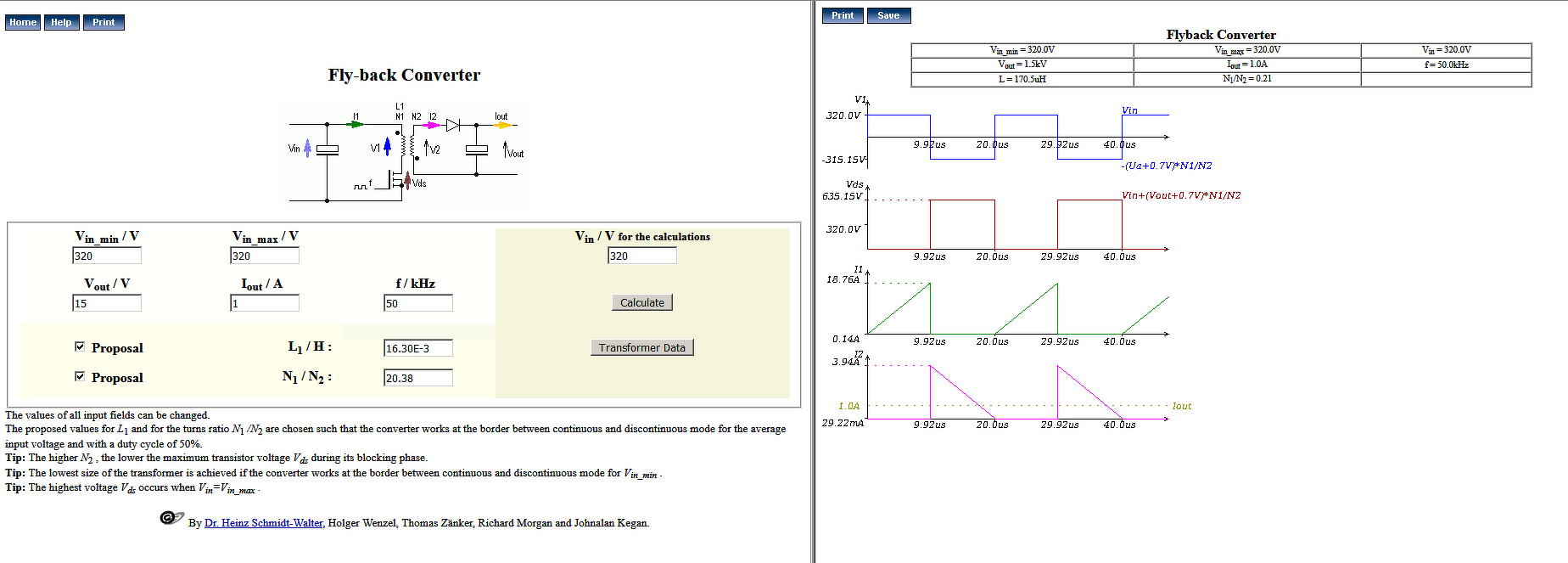Click the 'Vout = 1.5kV' table cell
Image resolution: width=1568 pixels, height=563 pixels.
1022,65
